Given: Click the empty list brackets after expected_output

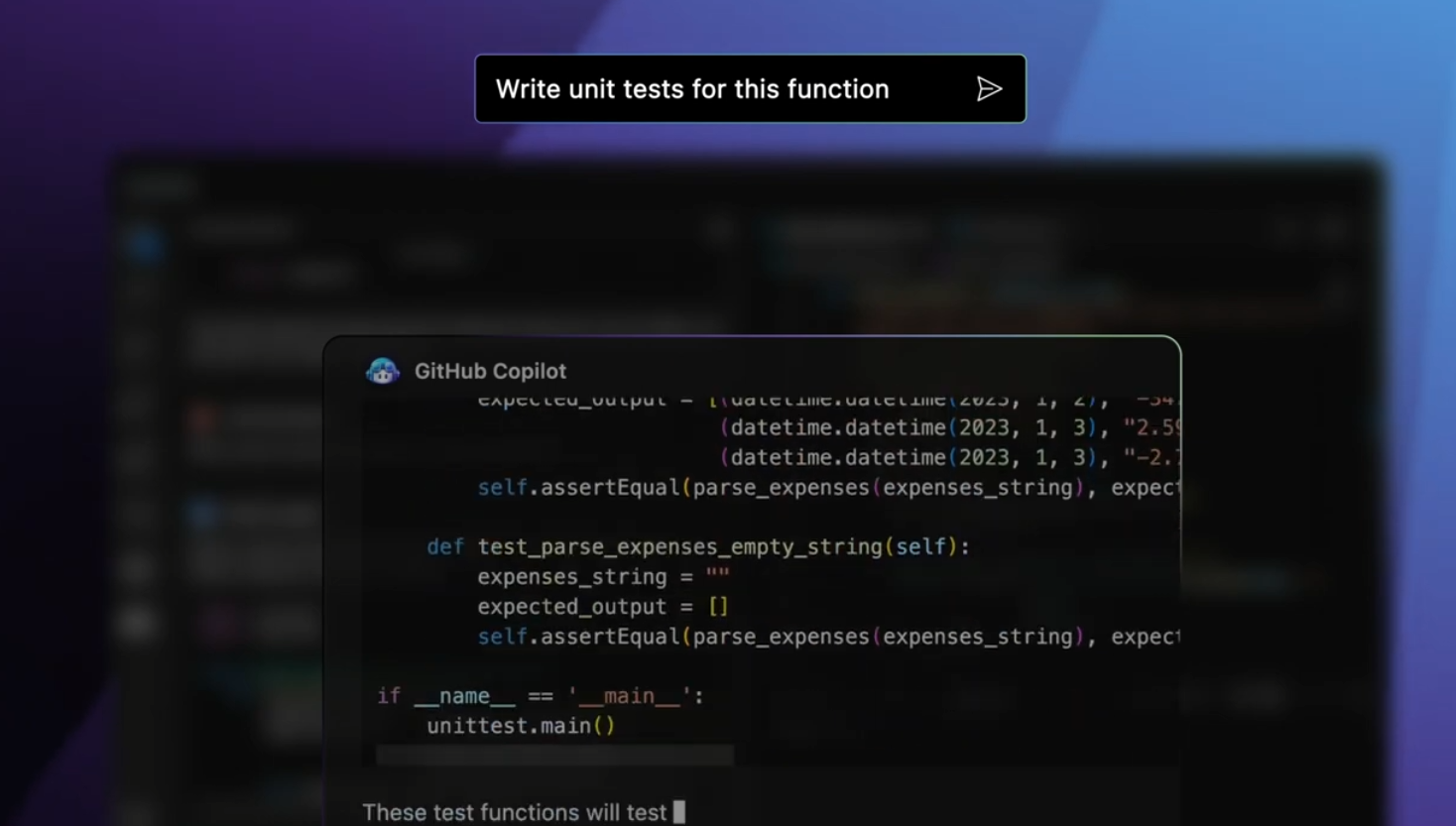Looking at the screenshot, I should click(x=717, y=607).
